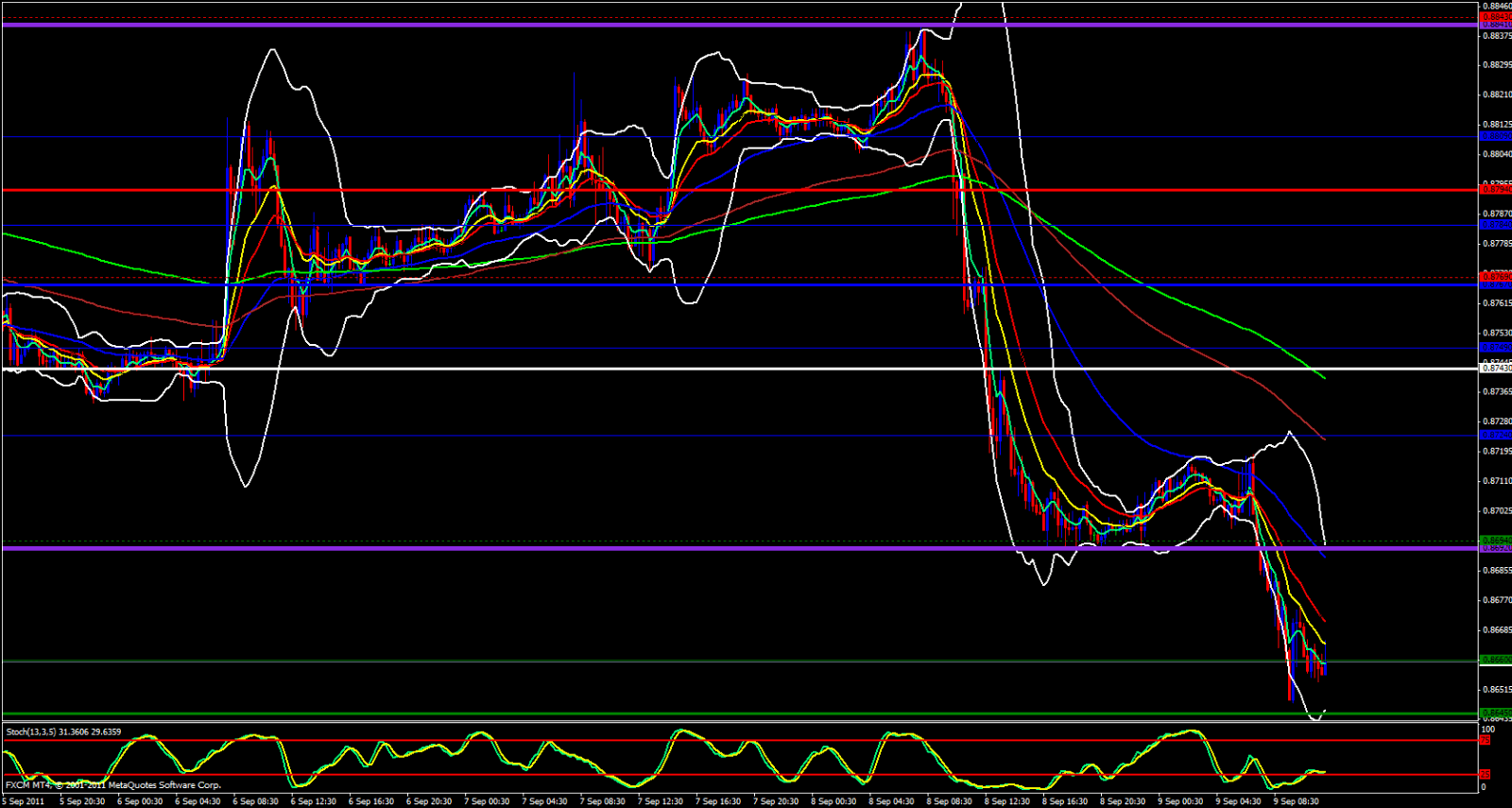Click the green 0.86450 price label

[x=1495, y=713]
